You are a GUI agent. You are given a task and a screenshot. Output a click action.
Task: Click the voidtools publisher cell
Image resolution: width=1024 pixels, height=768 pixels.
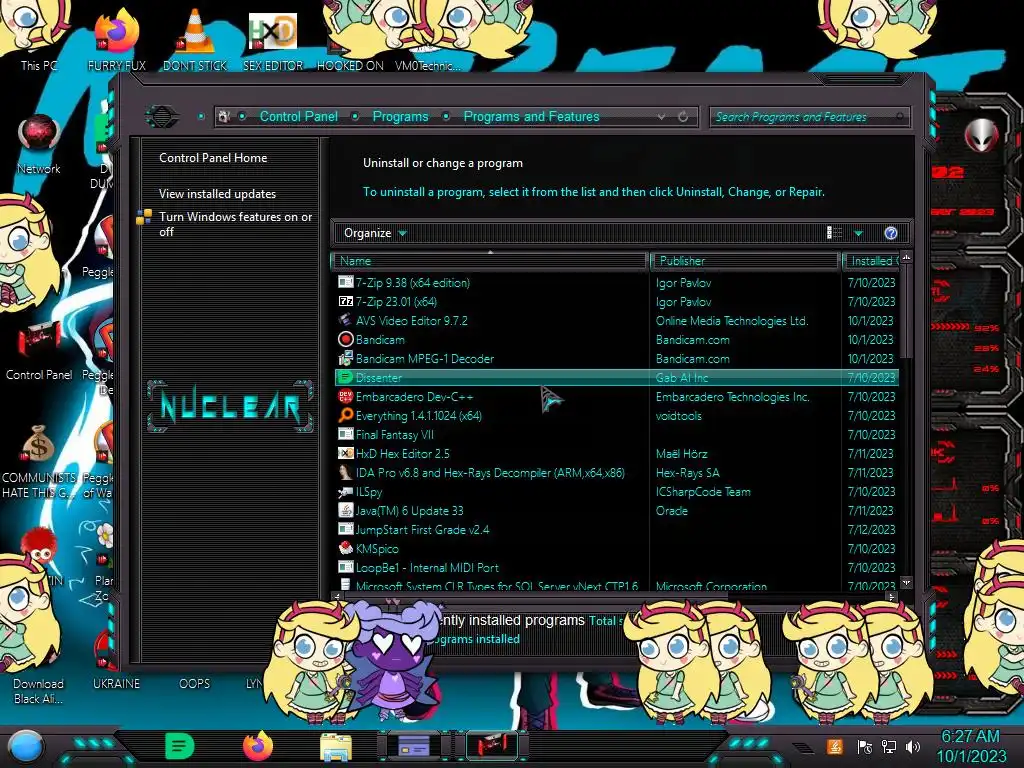679,415
